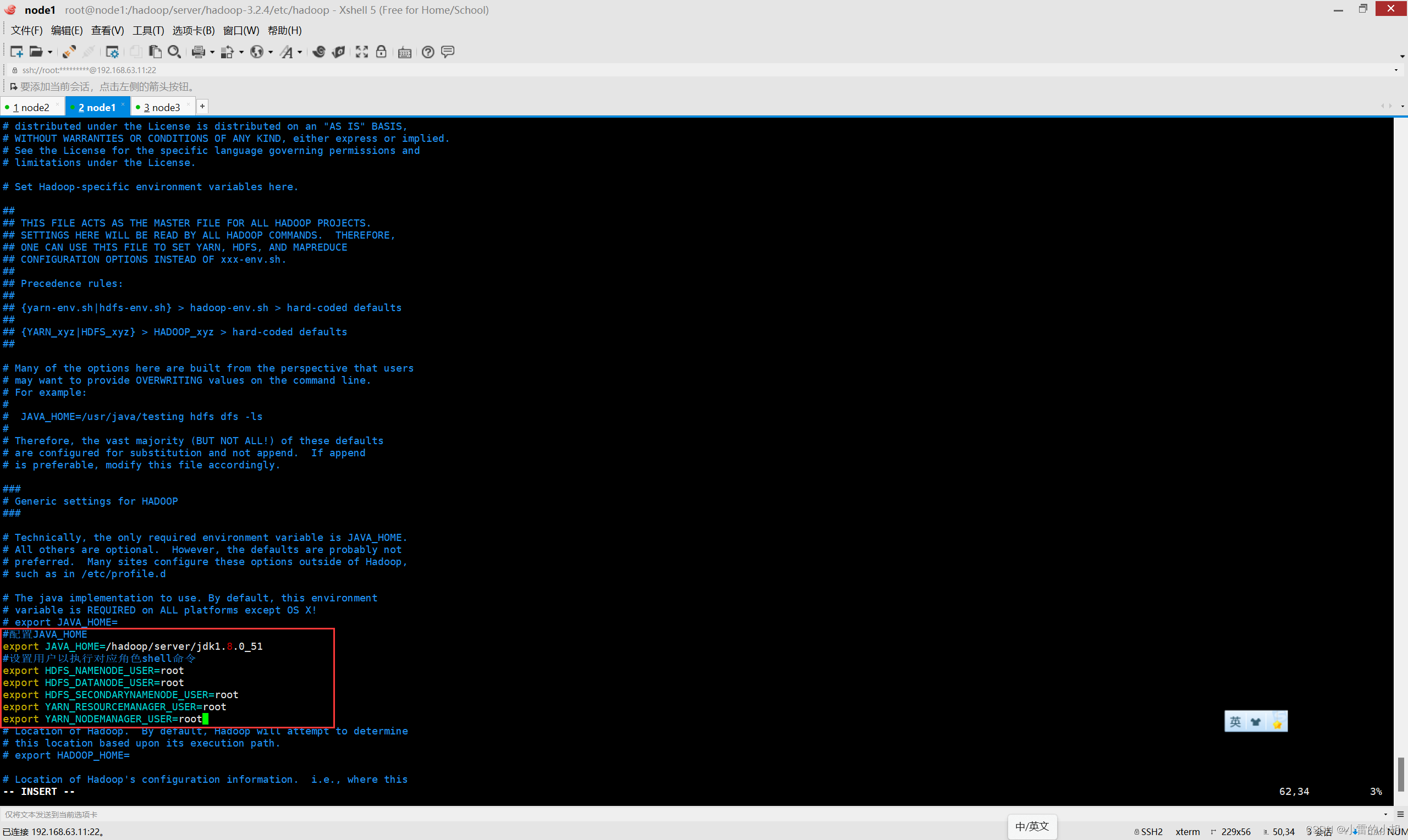The height and width of the screenshot is (840, 1408).
Task: Expand the compose bar dropdown arrow
Action: pos(1385,815)
